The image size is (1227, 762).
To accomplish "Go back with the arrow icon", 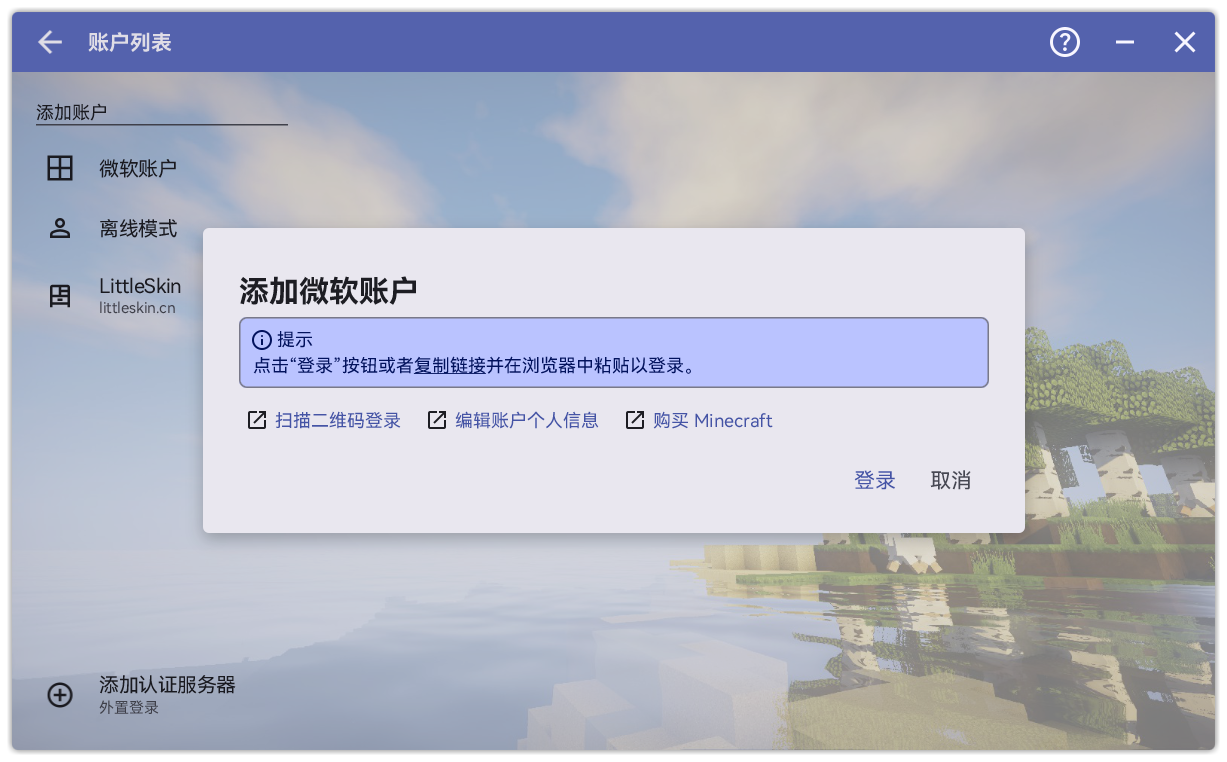I will [x=49, y=42].
